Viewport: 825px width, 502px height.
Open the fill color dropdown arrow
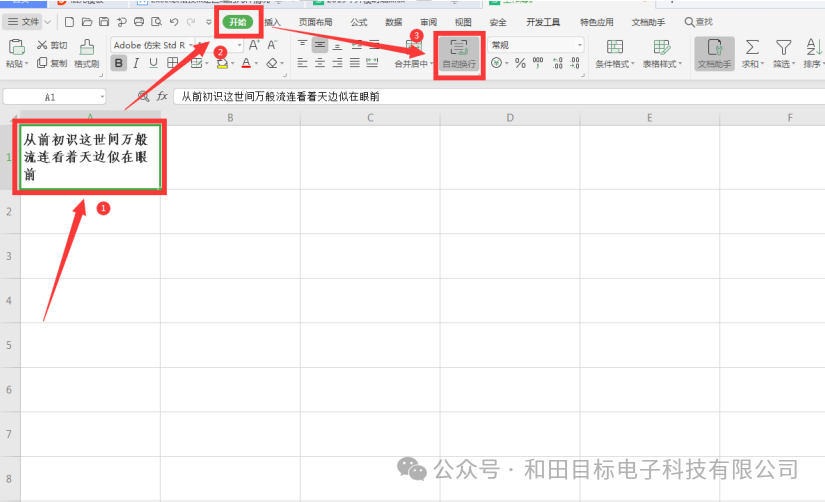tap(232, 64)
